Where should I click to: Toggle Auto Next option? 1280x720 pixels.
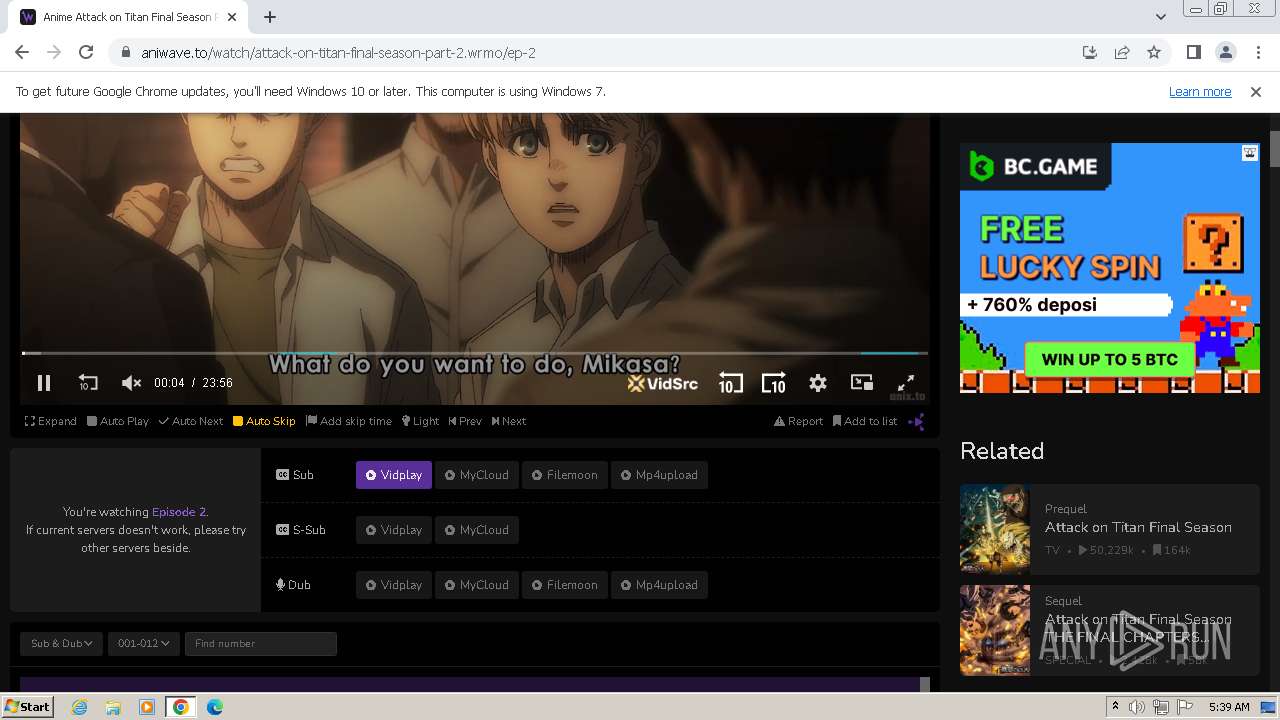191,421
